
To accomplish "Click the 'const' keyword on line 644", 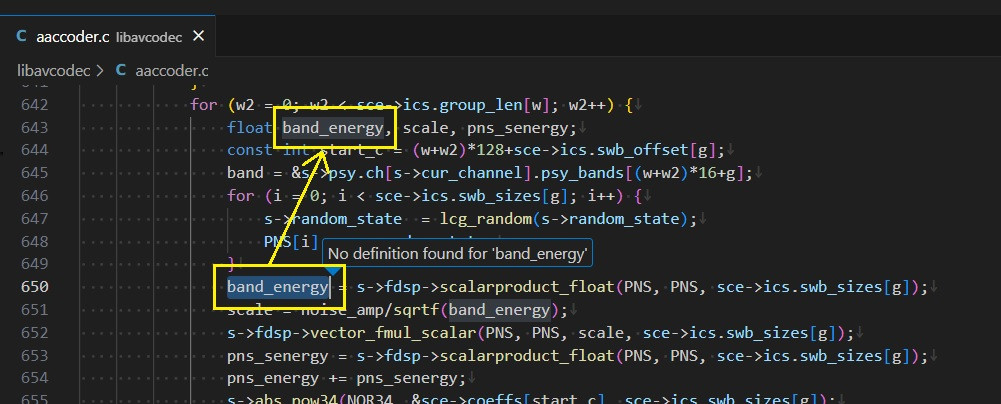I will tap(250, 151).
